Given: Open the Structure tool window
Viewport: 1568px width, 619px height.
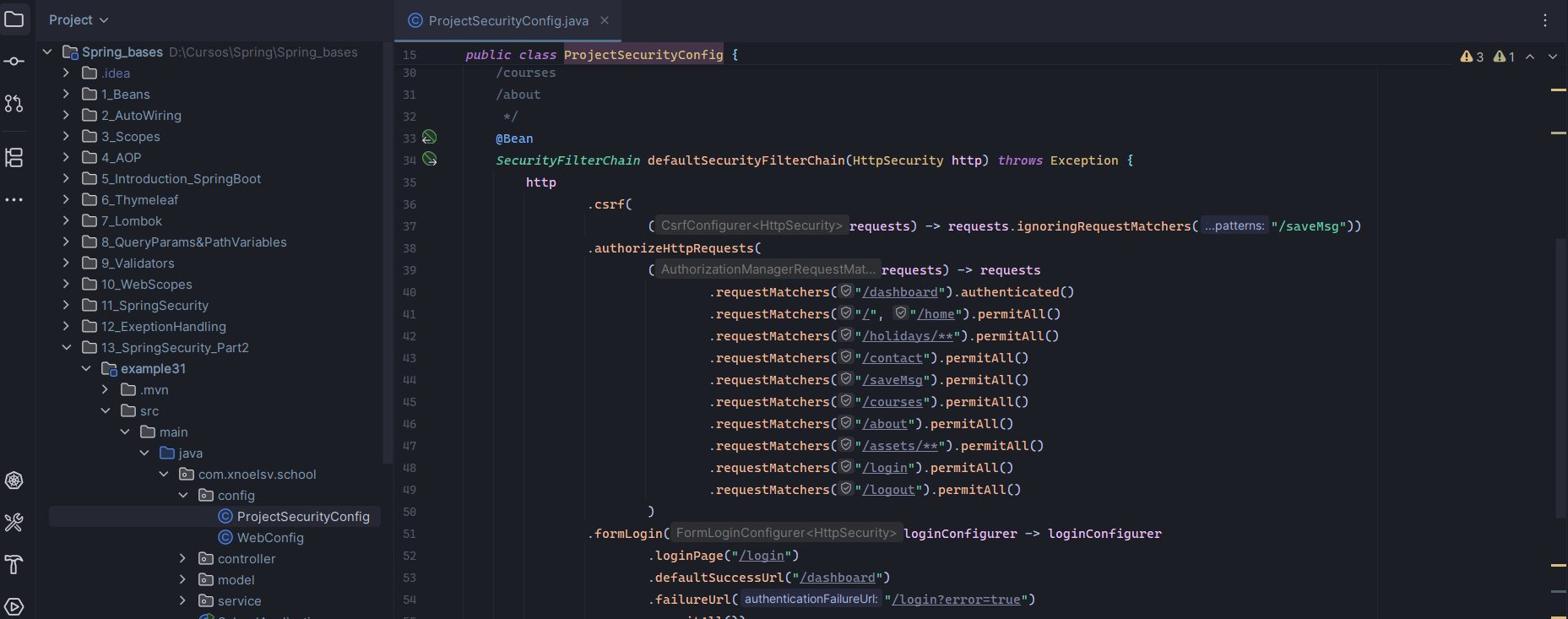Looking at the screenshot, I should coord(14,158).
